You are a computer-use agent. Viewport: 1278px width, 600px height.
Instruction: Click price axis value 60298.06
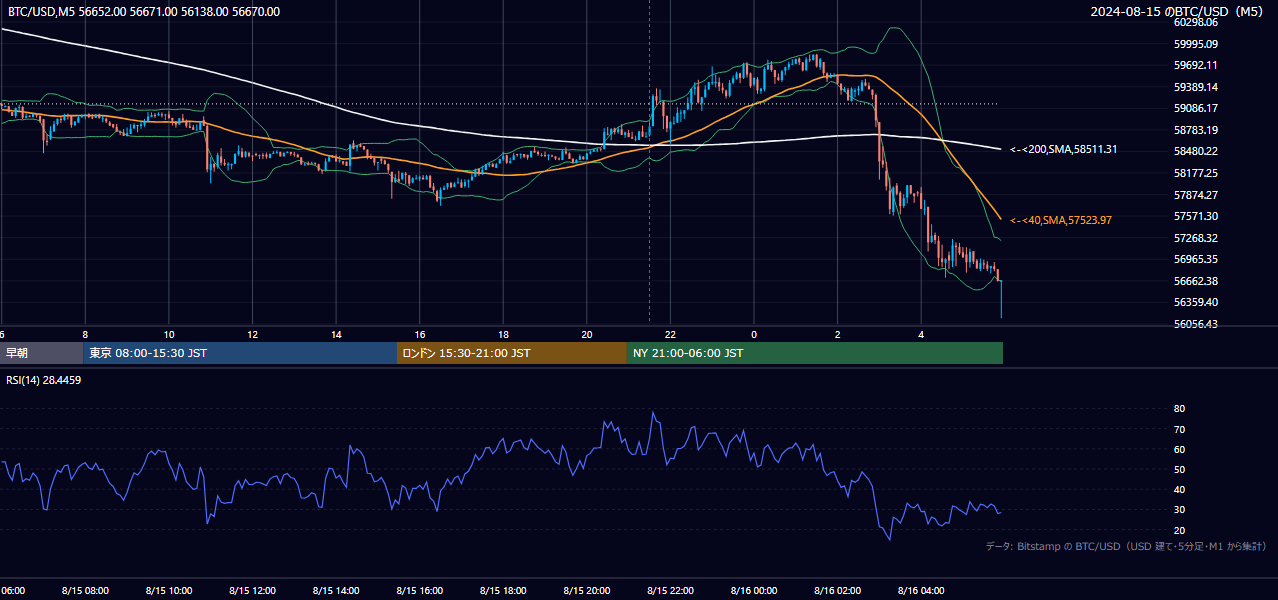[x=1196, y=22]
